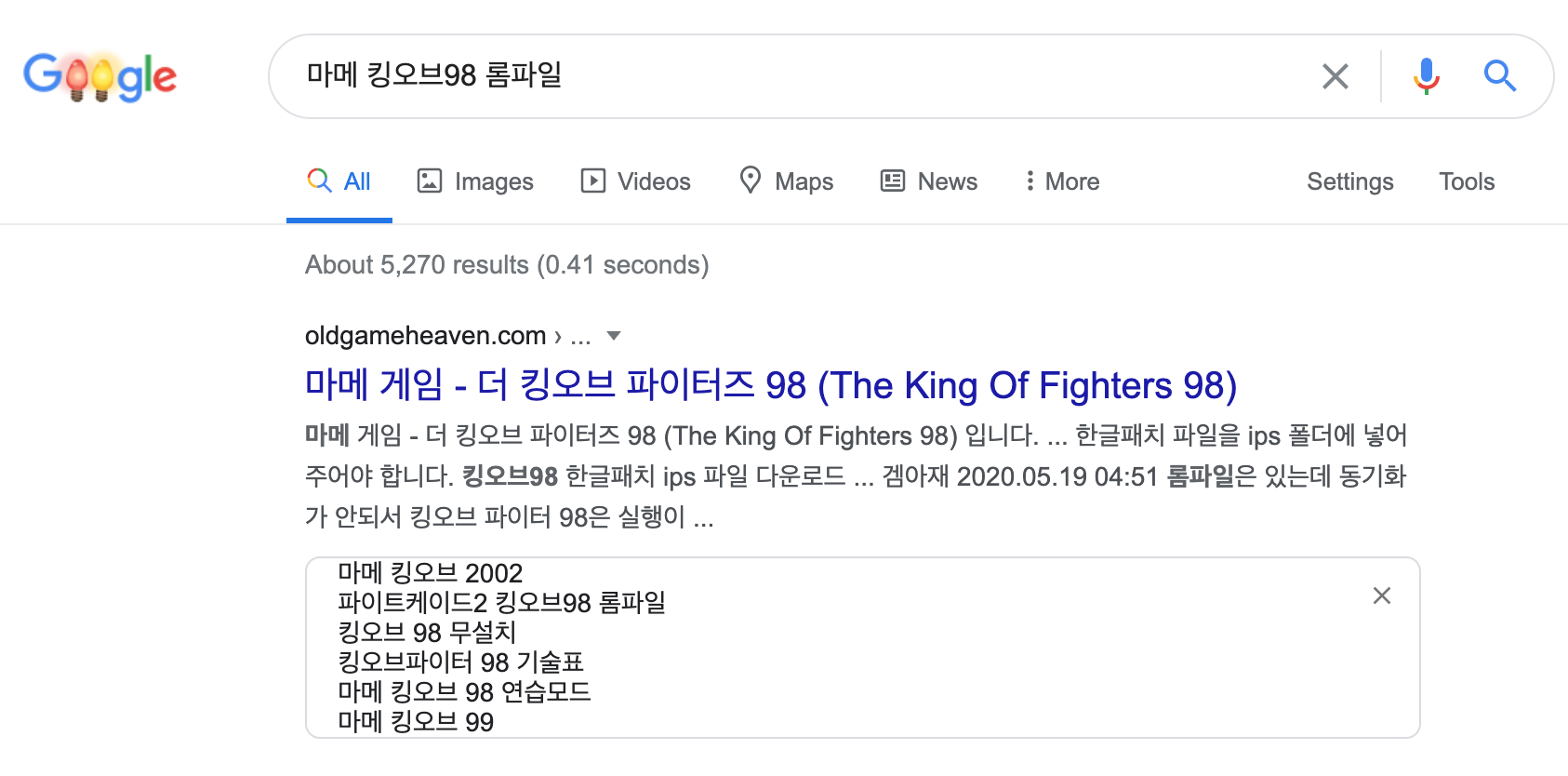This screenshot has width=1568, height=776.
Task: Click the News newspaper icon
Action: point(892,181)
